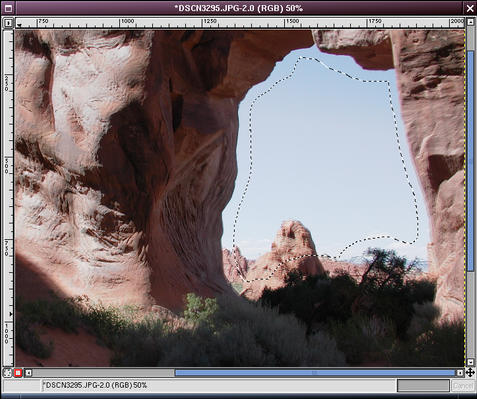Open the image menu arrow beside the rulers
Screen dimensions: 477x399
click(8, 23)
